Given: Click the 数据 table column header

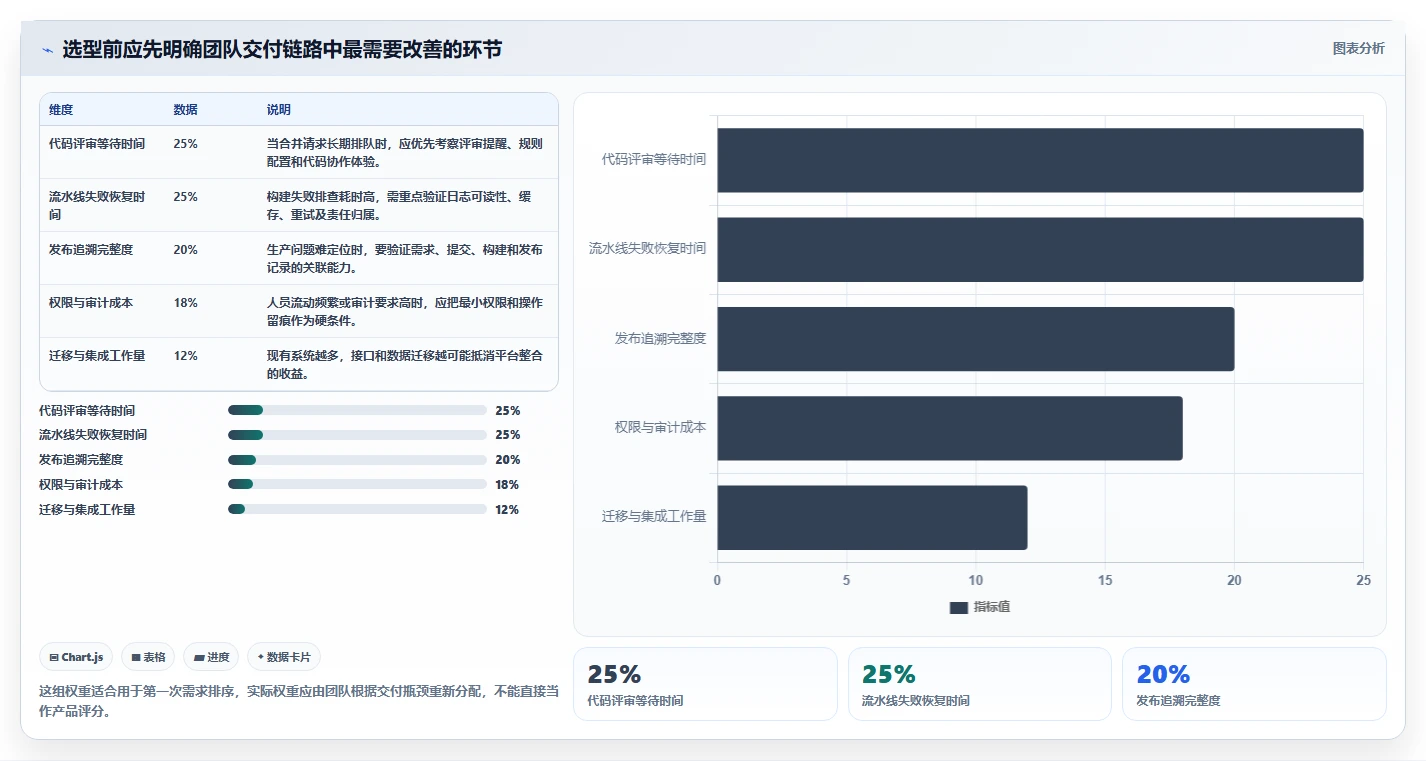Looking at the screenshot, I should click(x=185, y=110).
